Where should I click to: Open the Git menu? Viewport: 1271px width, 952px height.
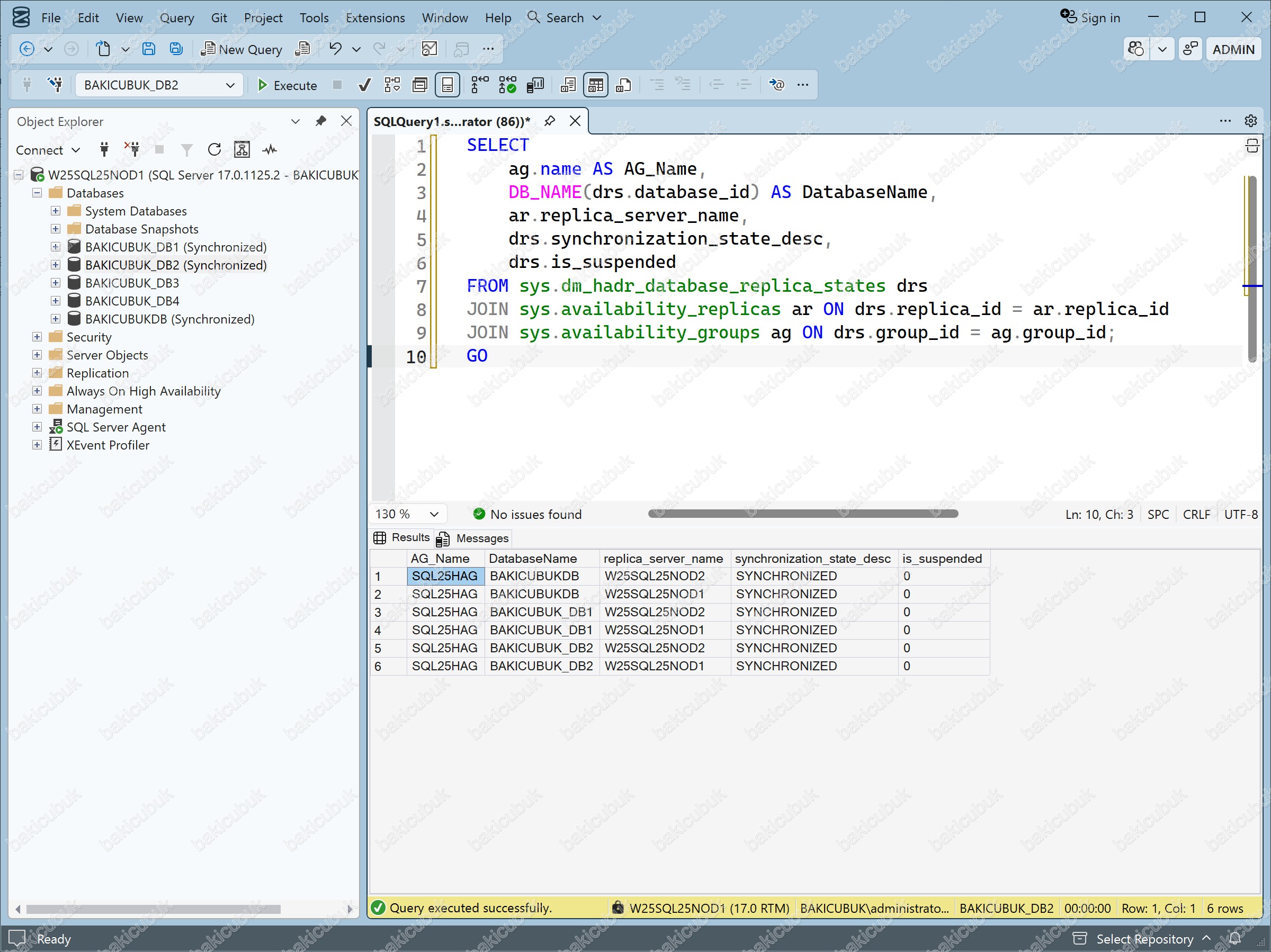pyautogui.click(x=219, y=18)
